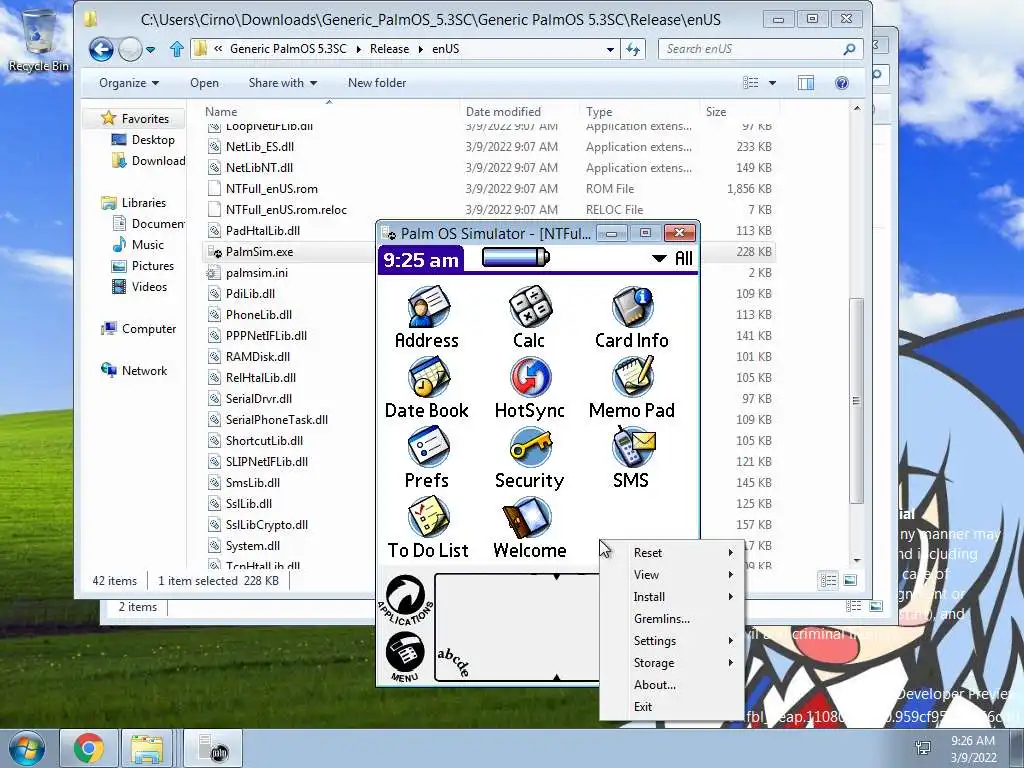The height and width of the screenshot is (768, 1024).
Task: Open the Storage submenu
Action: click(x=672, y=663)
